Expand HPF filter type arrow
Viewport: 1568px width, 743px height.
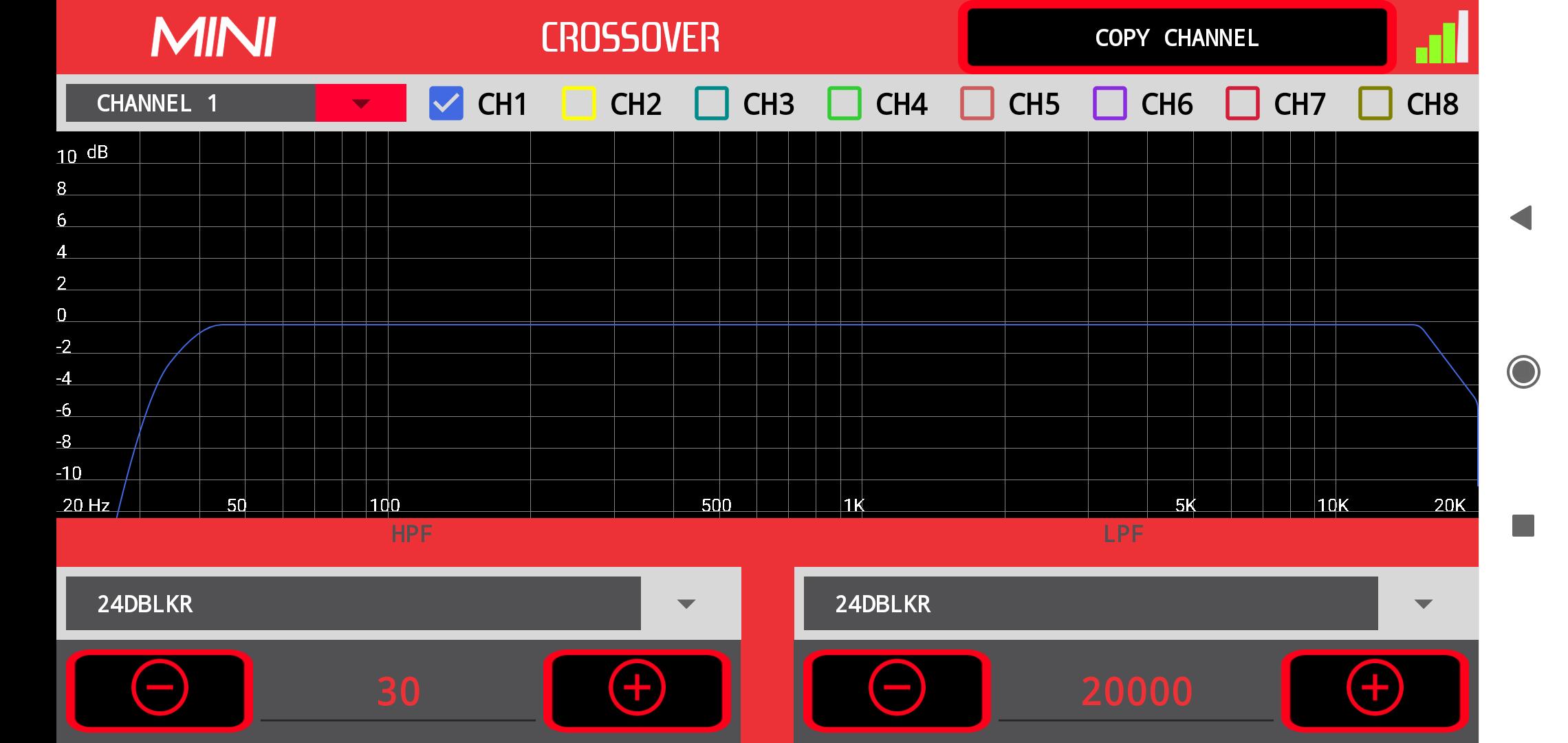coord(686,604)
